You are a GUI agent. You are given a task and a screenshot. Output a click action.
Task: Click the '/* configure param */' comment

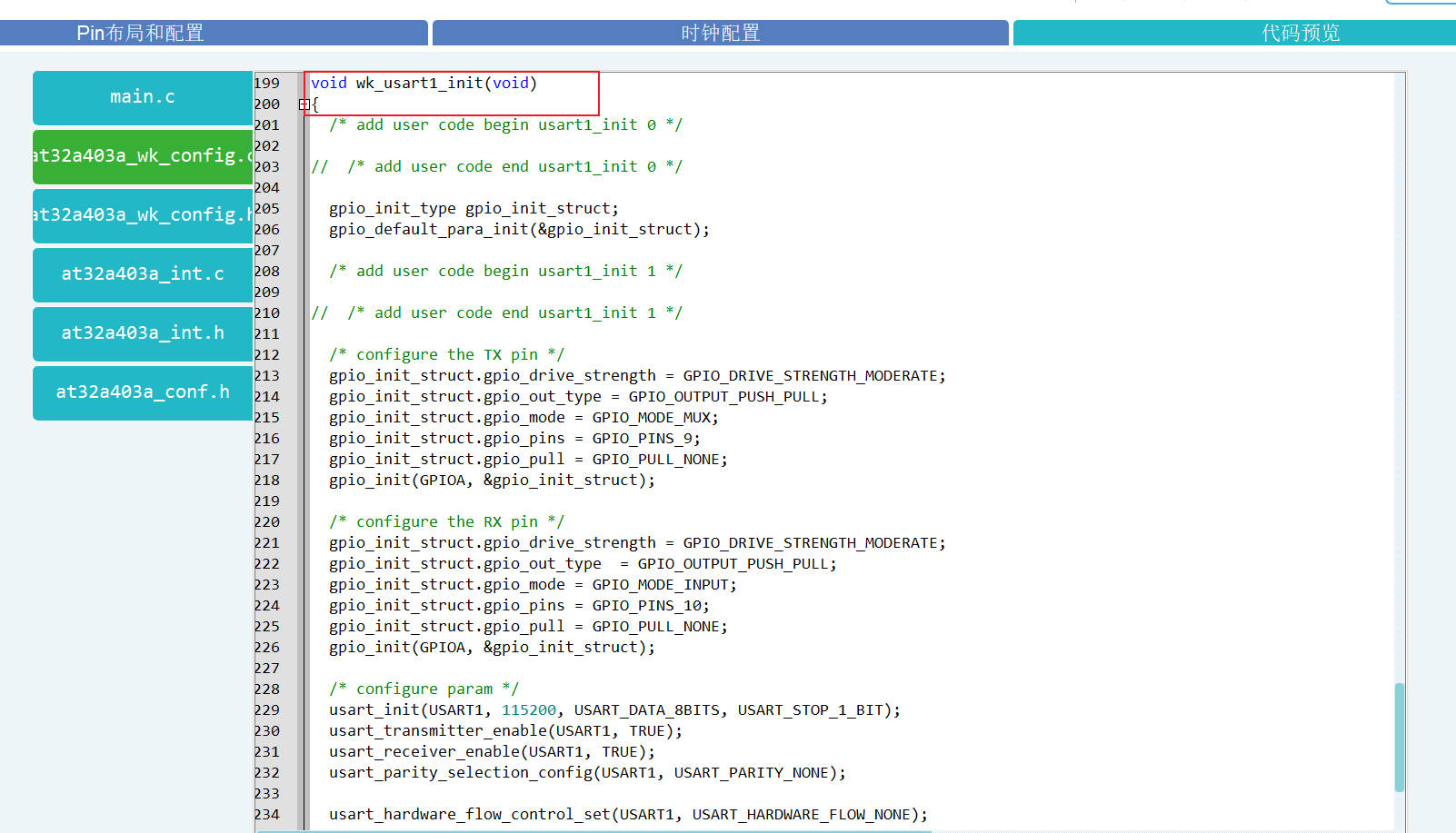click(x=424, y=689)
